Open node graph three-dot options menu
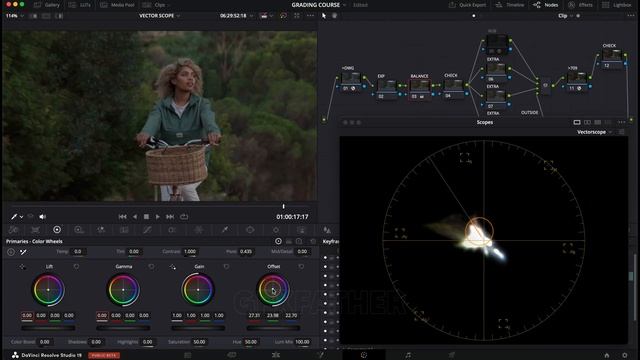The width and height of the screenshot is (640, 360). [x=631, y=16]
